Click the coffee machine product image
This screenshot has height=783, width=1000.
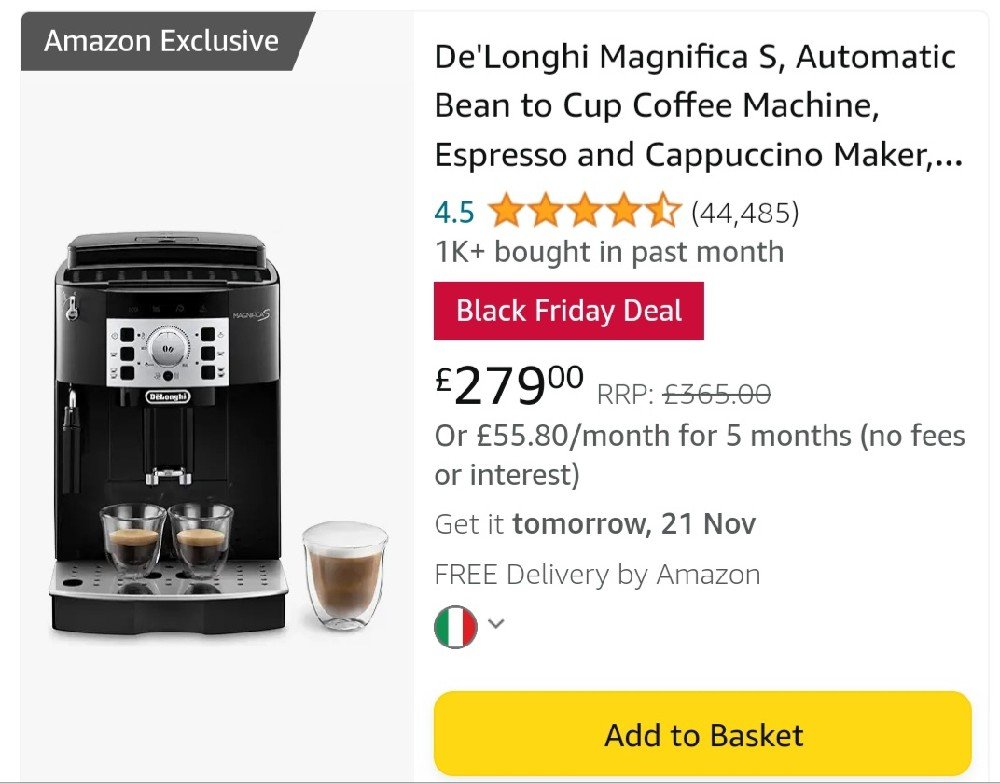218,434
